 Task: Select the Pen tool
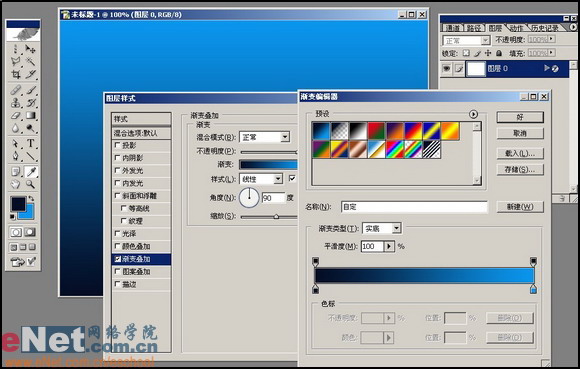coord(16,156)
